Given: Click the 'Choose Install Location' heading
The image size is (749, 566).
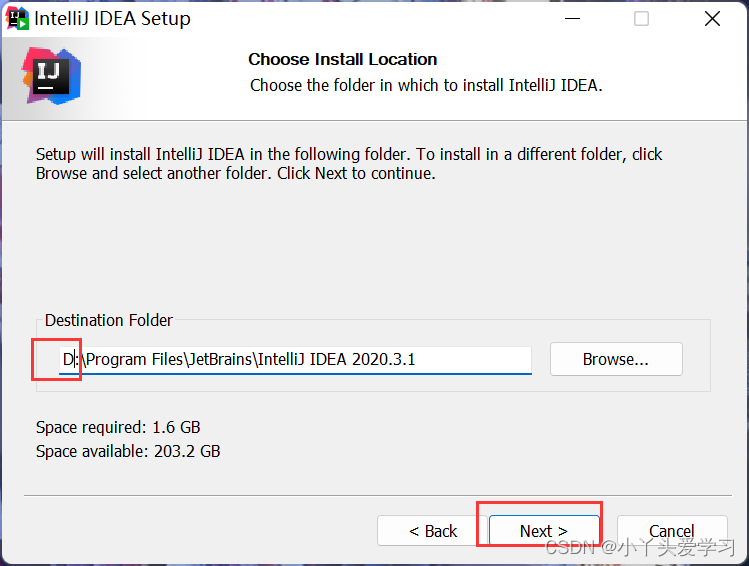Looking at the screenshot, I should (x=342, y=59).
